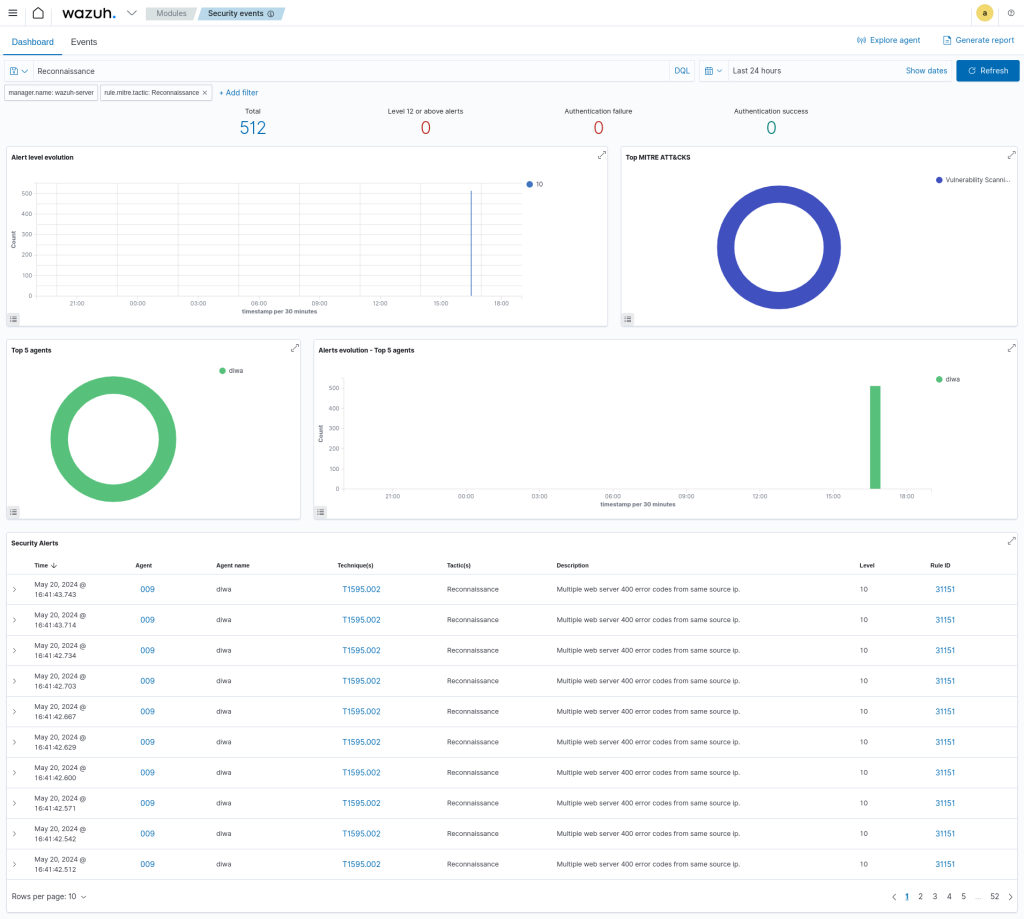The image size is (1024, 919).
Task: Expand the first security alert row
Action: pos(14,590)
